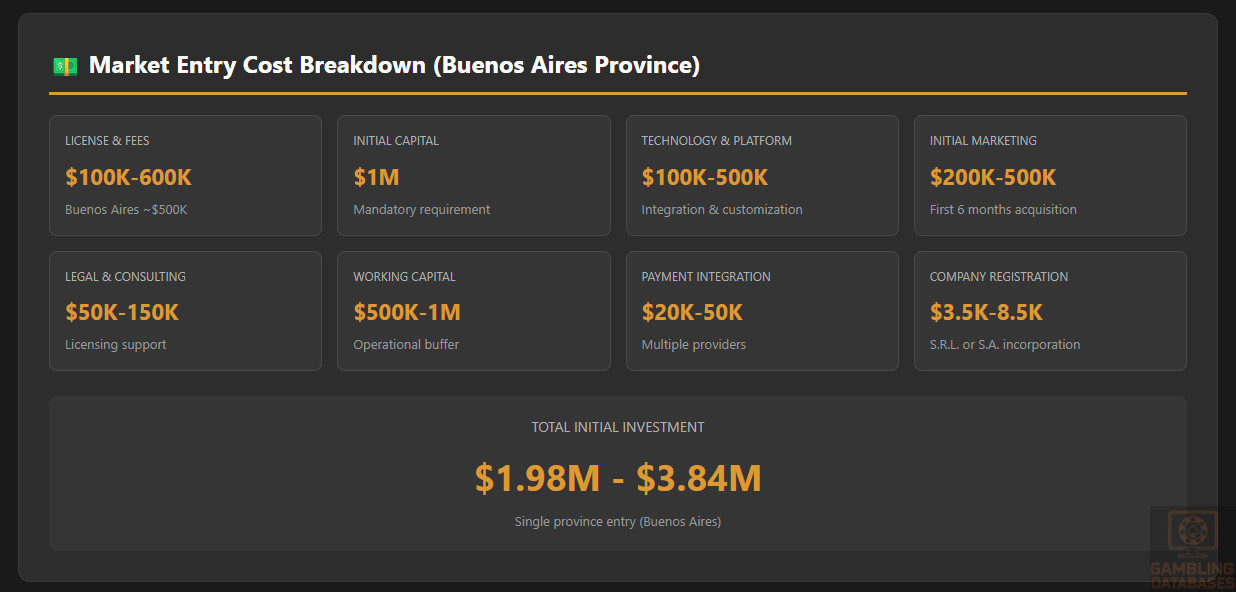The width and height of the screenshot is (1236, 592).
Task: Select the Technology & Platform card
Action: (761, 175)
